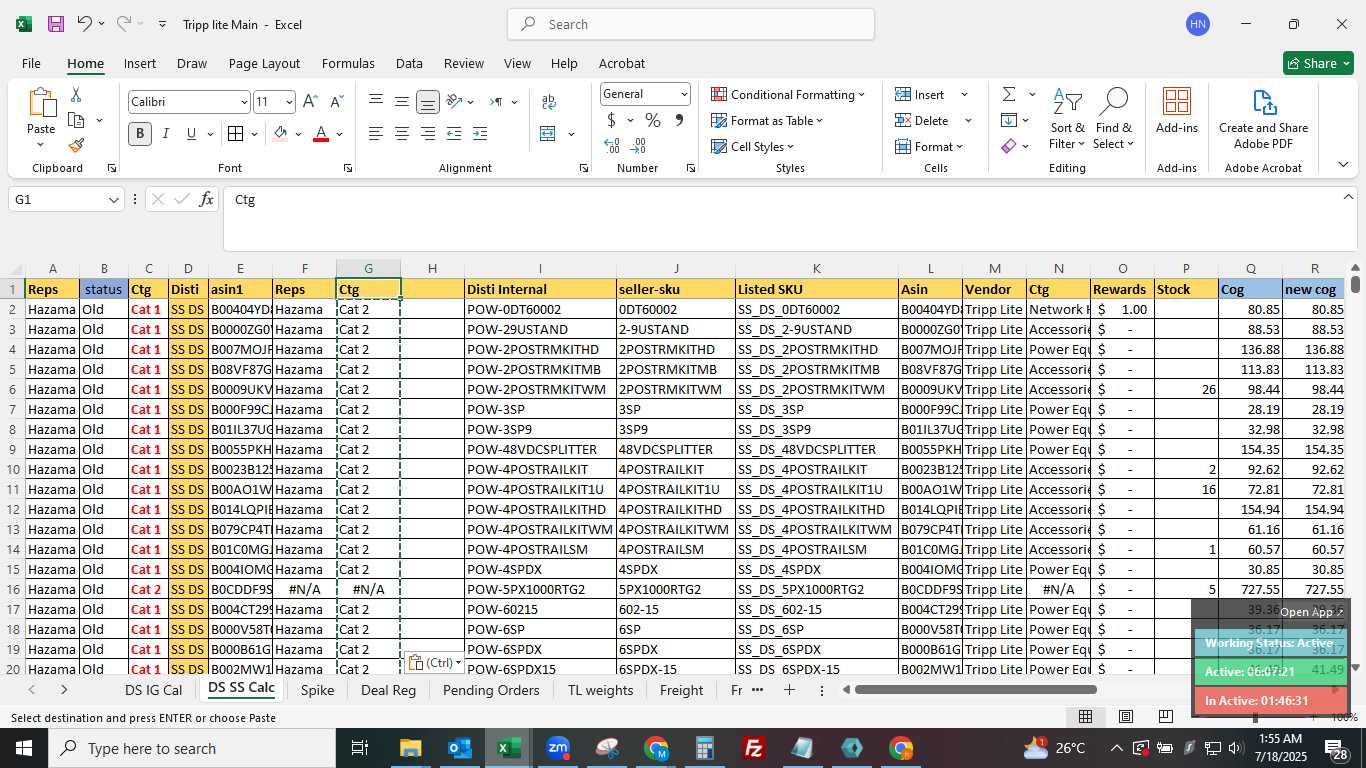Toggle Underline formatting
Image resolution: width=1366 pixels, height=768 pixels.
pos(191,134)
